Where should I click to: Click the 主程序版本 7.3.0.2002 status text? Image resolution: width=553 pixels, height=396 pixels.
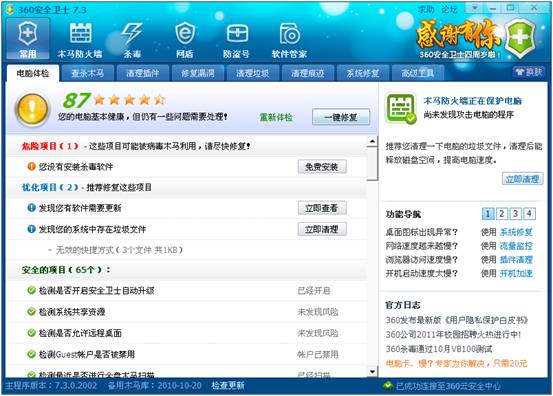click(x=51, y=385)
